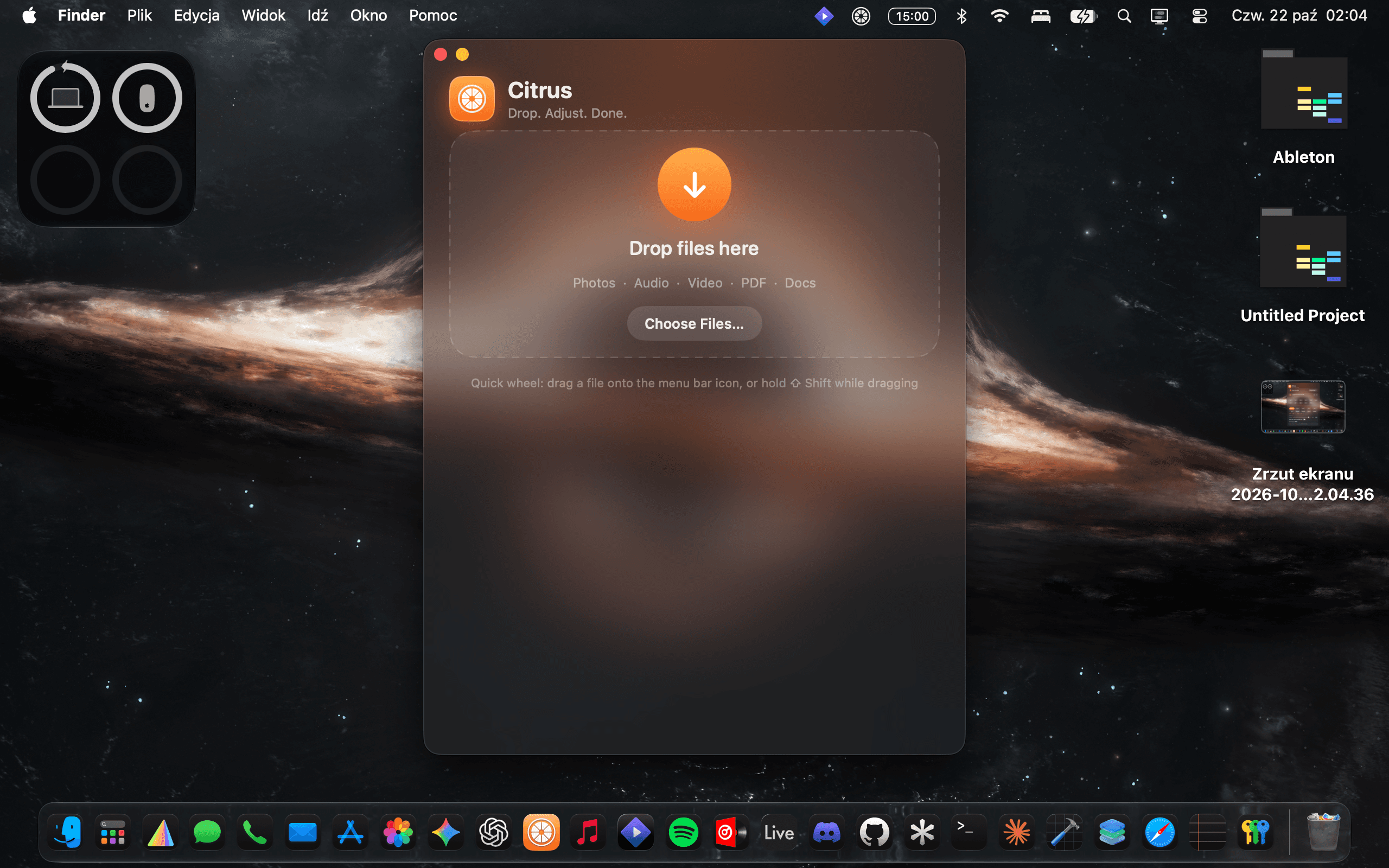Open GitHub Desktop in Dock
Screen dimensions: 1389x868
pyautogui.click(x=874, y=832)
